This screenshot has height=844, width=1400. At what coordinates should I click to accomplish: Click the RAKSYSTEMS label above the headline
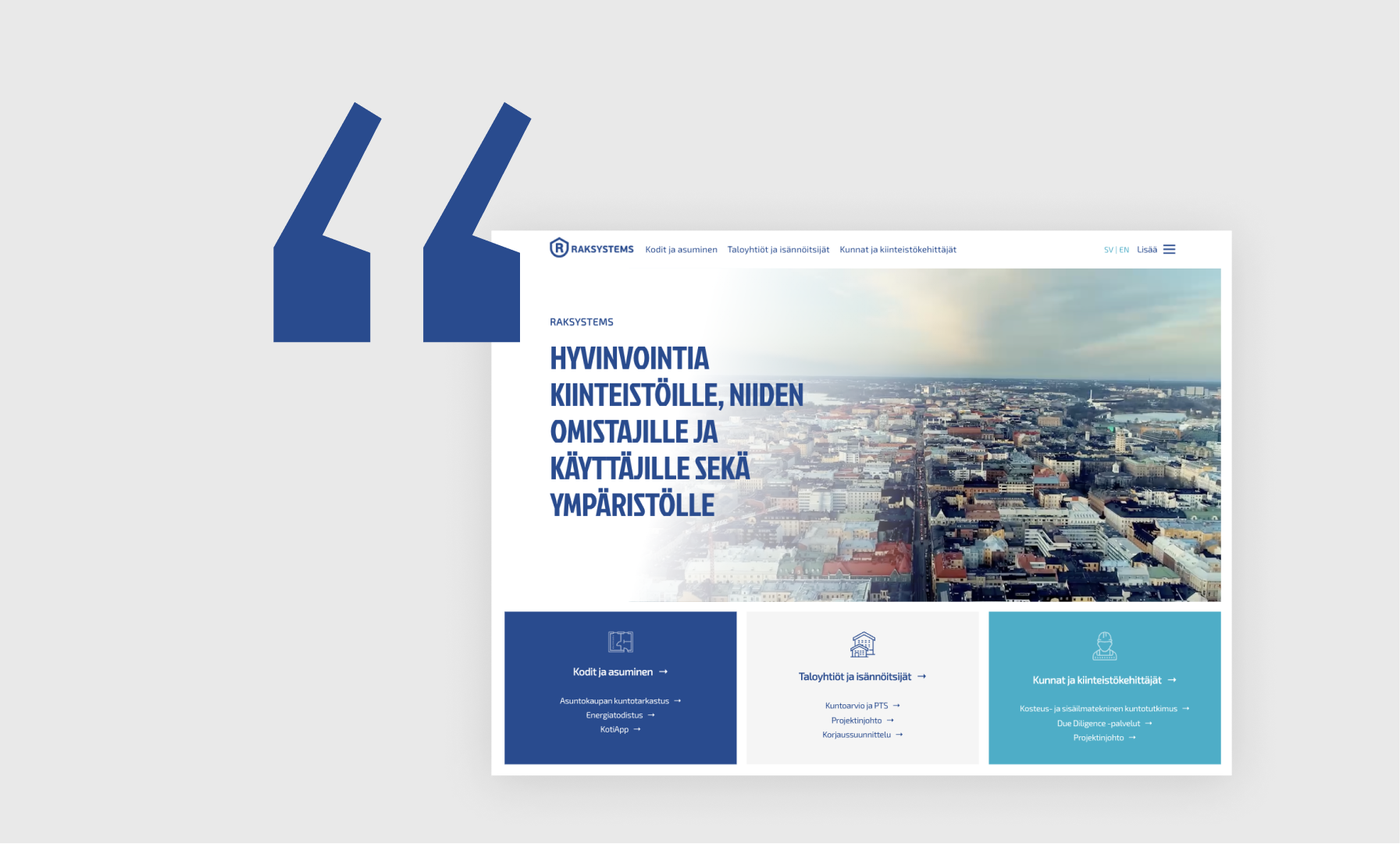coord(582,322)
